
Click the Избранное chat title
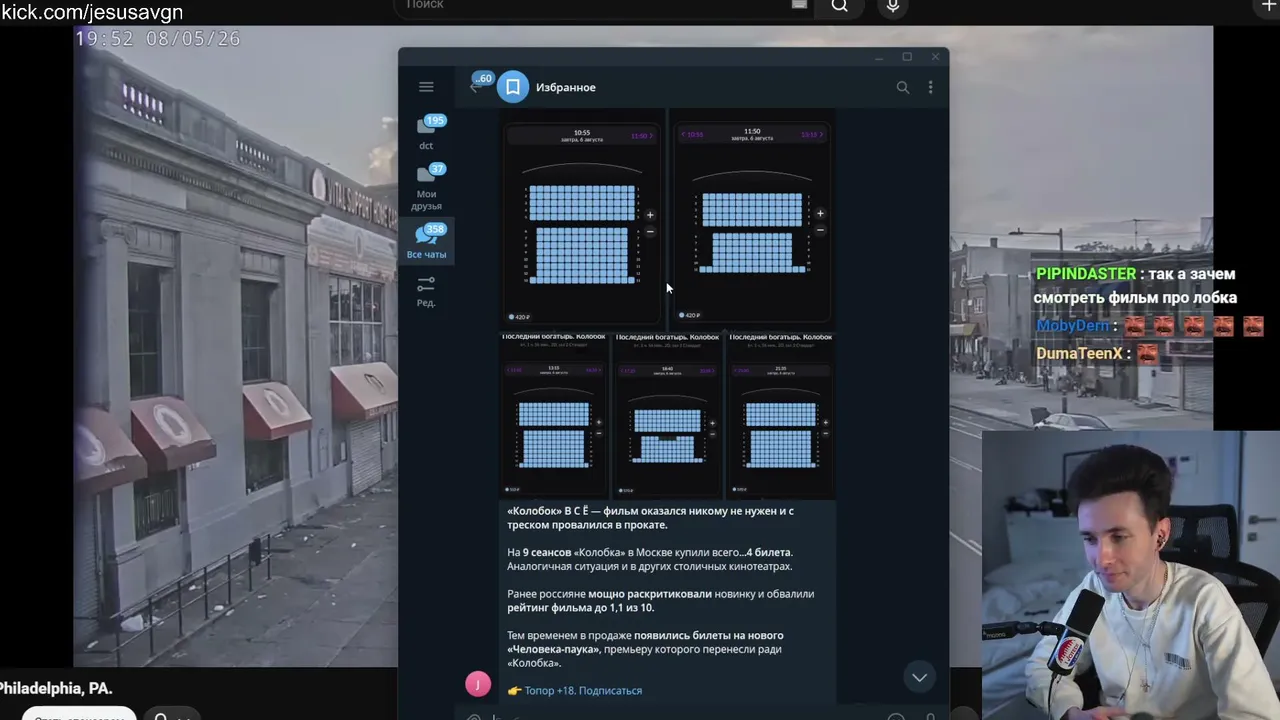pyautogui.click(x=565, y=87)
